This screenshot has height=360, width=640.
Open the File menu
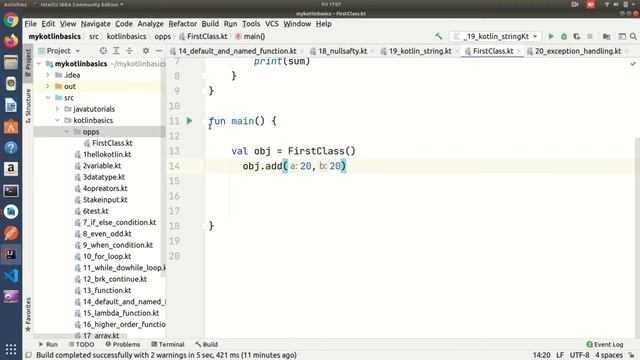31,24
